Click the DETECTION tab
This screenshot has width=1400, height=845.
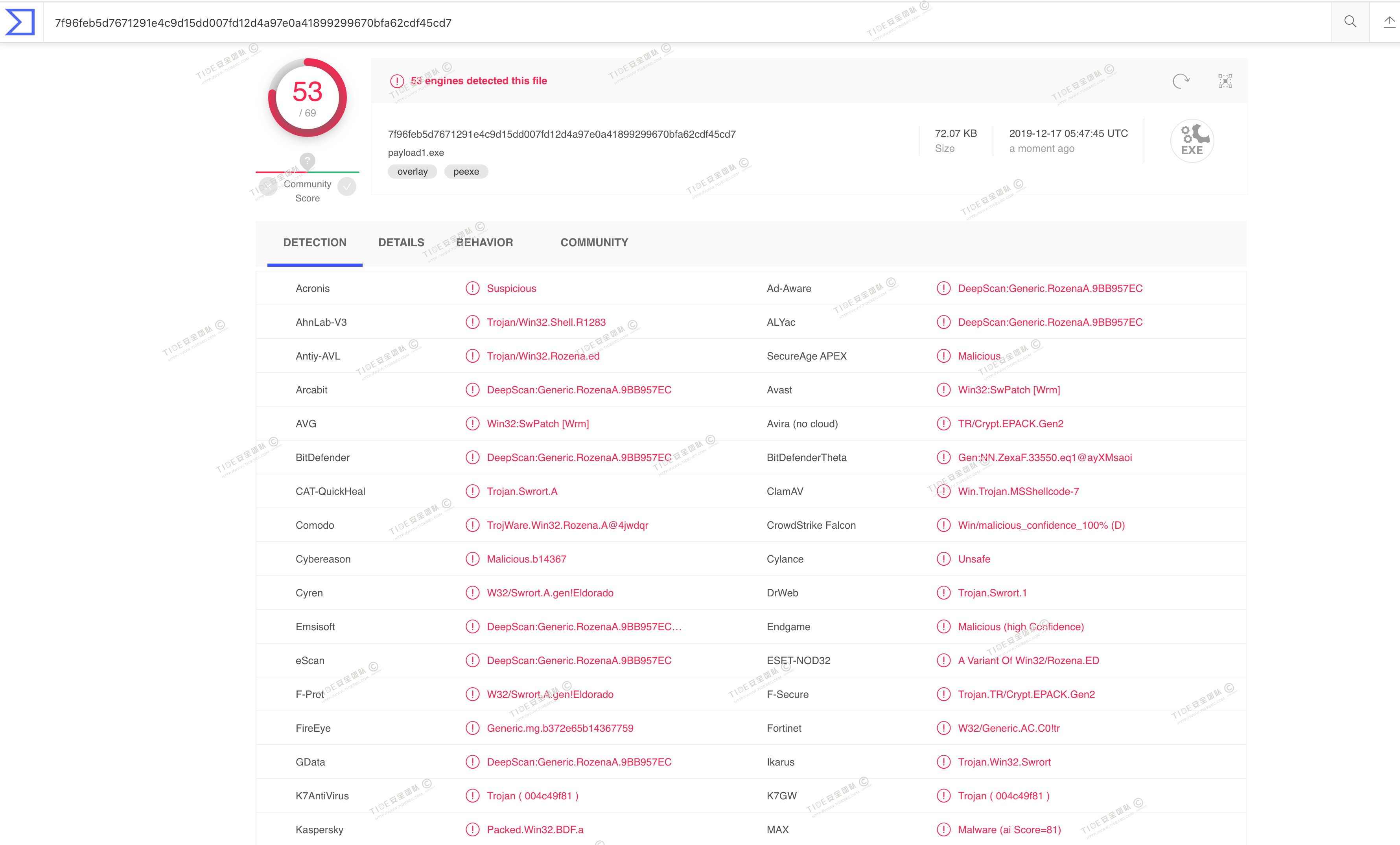[x=315, y=243]
